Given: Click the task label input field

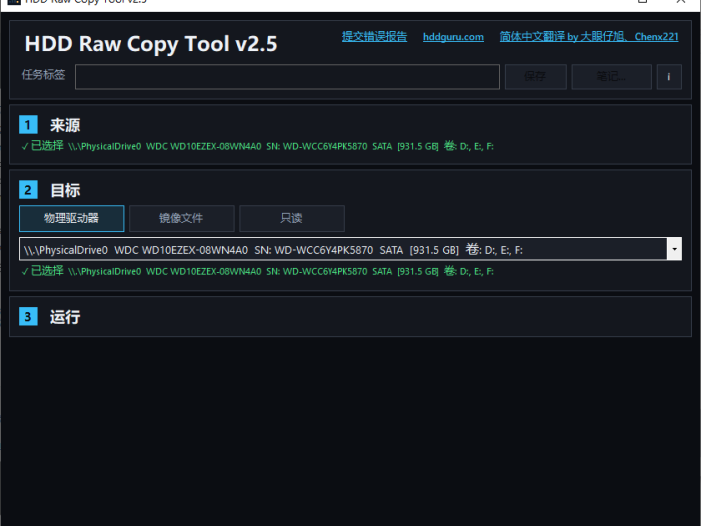Looking at the screenshot, I should [287, 77].
